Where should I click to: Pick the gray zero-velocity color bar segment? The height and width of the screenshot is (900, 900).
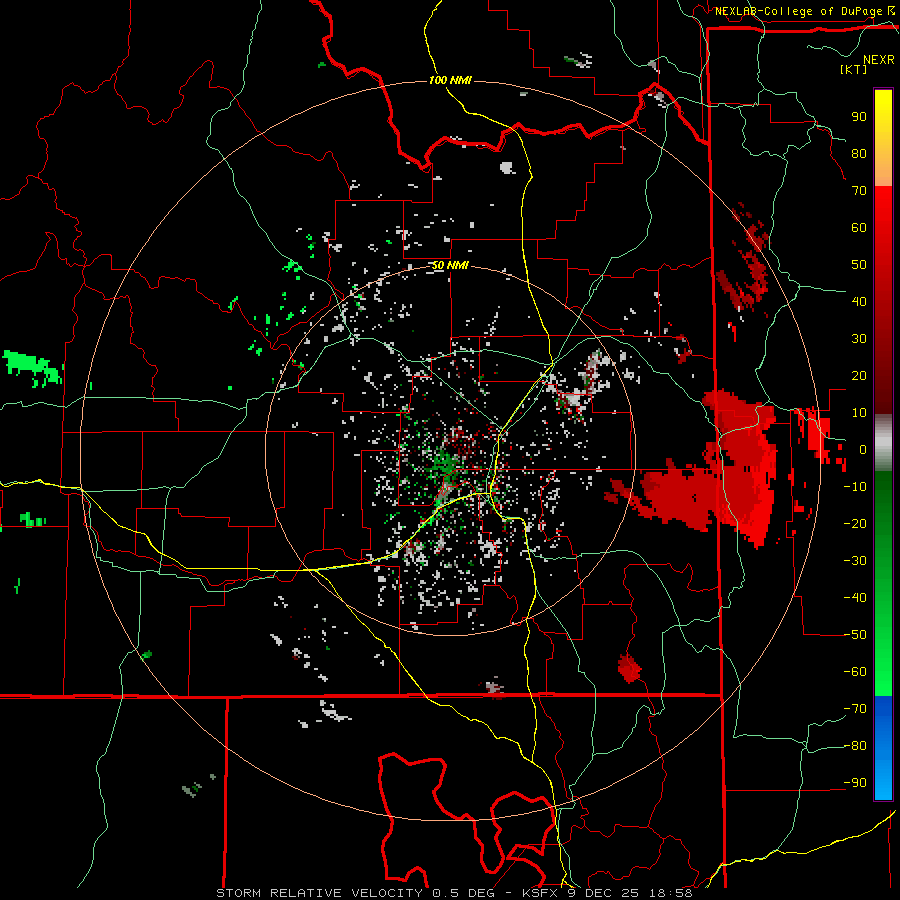(x=883, y=443)
